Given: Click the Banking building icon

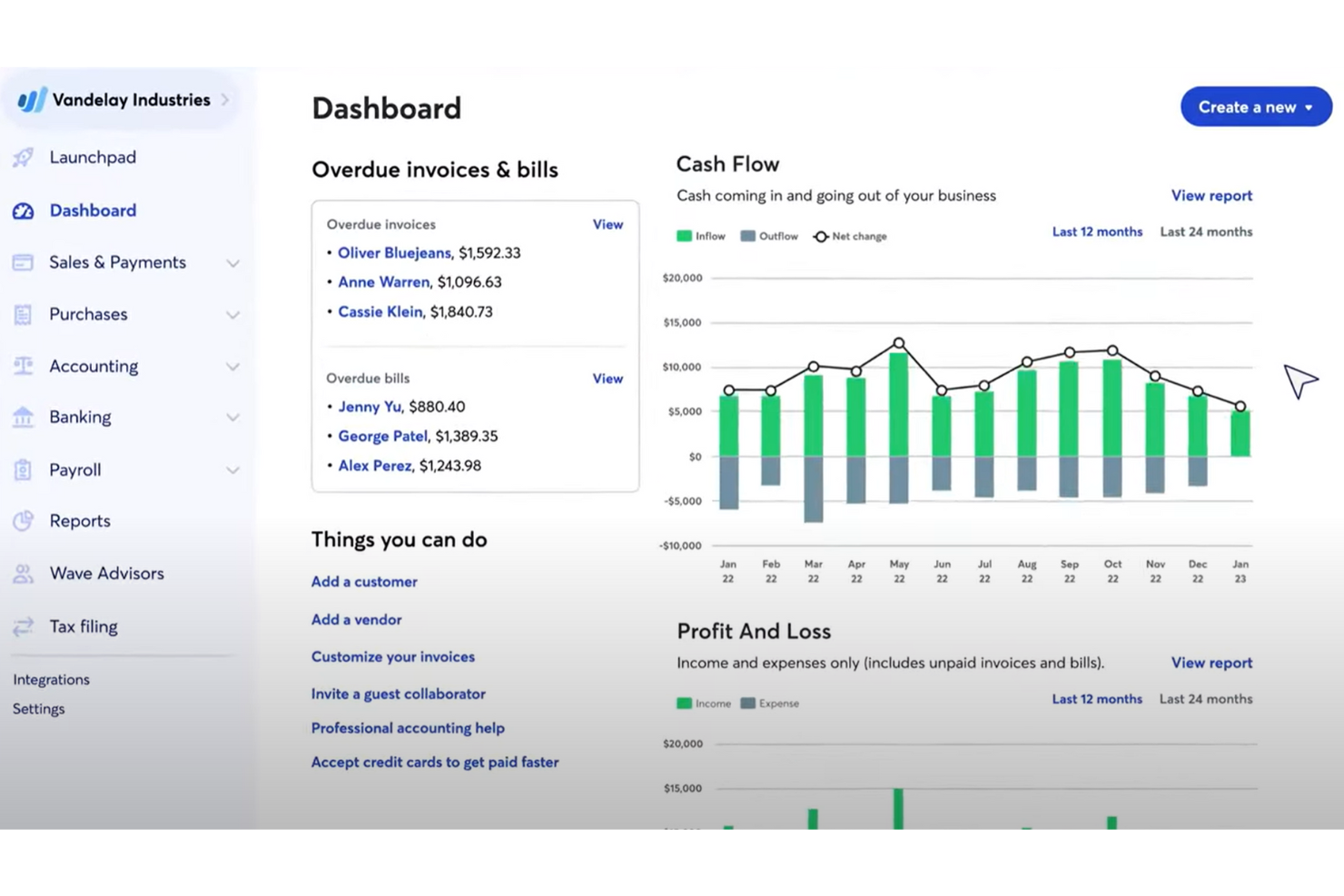Looking at the screenshot, I should point(24,418).
